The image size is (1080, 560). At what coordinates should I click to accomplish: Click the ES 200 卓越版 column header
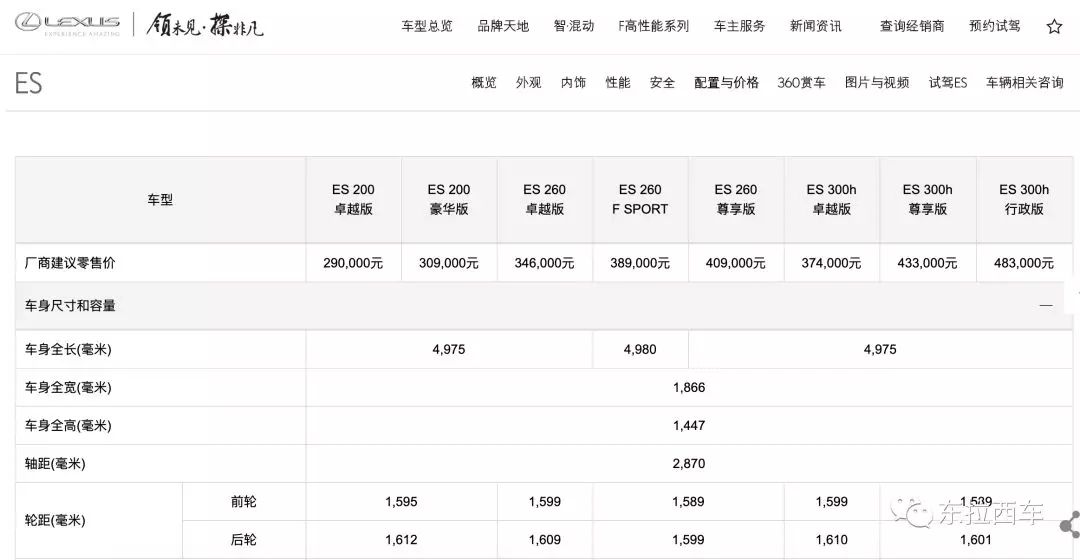pyautogui.click(x=353, y=199)
